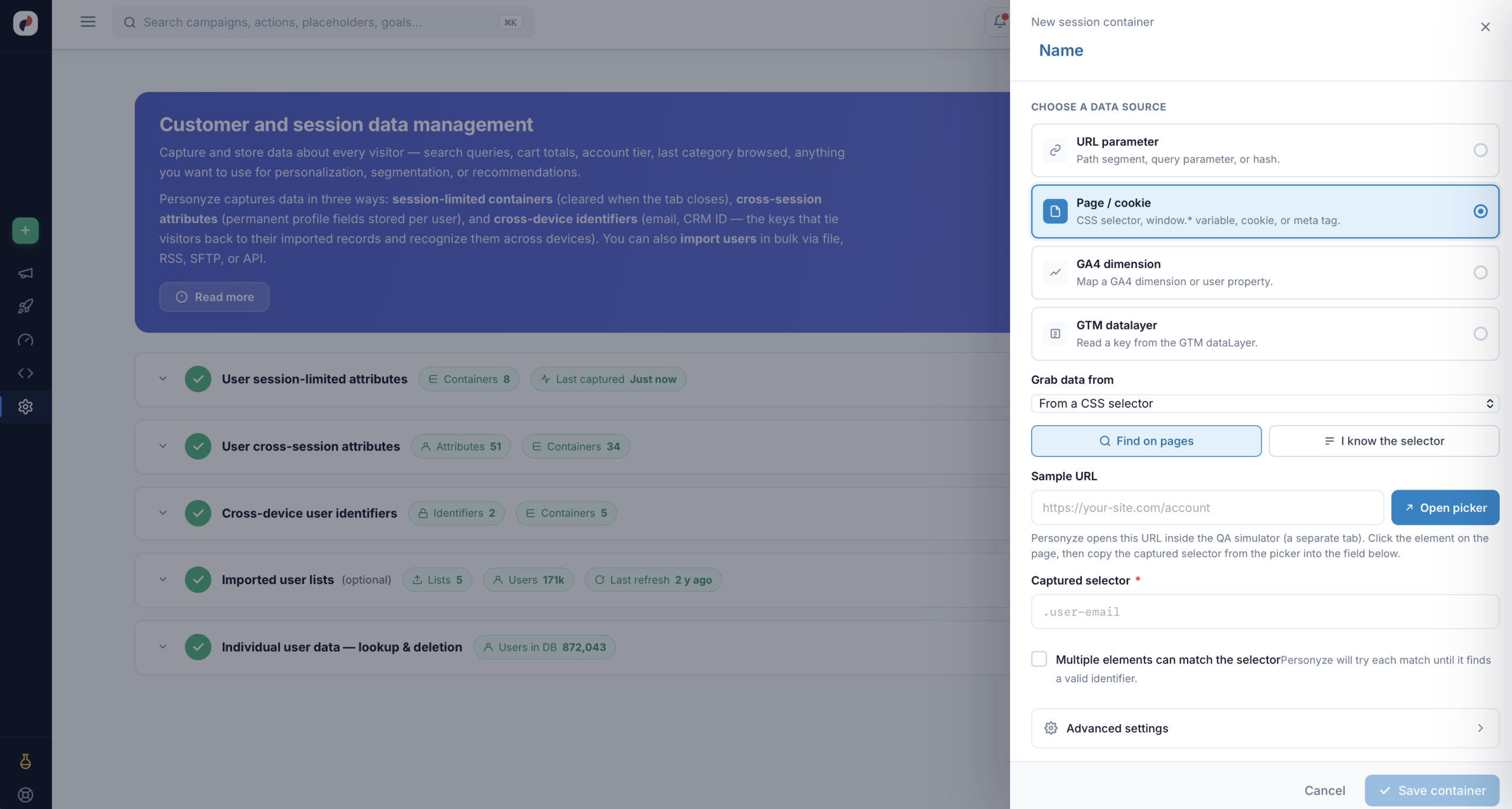Click the Attributes 51 badge
Screen dimensions: 1512x809
pyautogui.click(x=461, y=446)
